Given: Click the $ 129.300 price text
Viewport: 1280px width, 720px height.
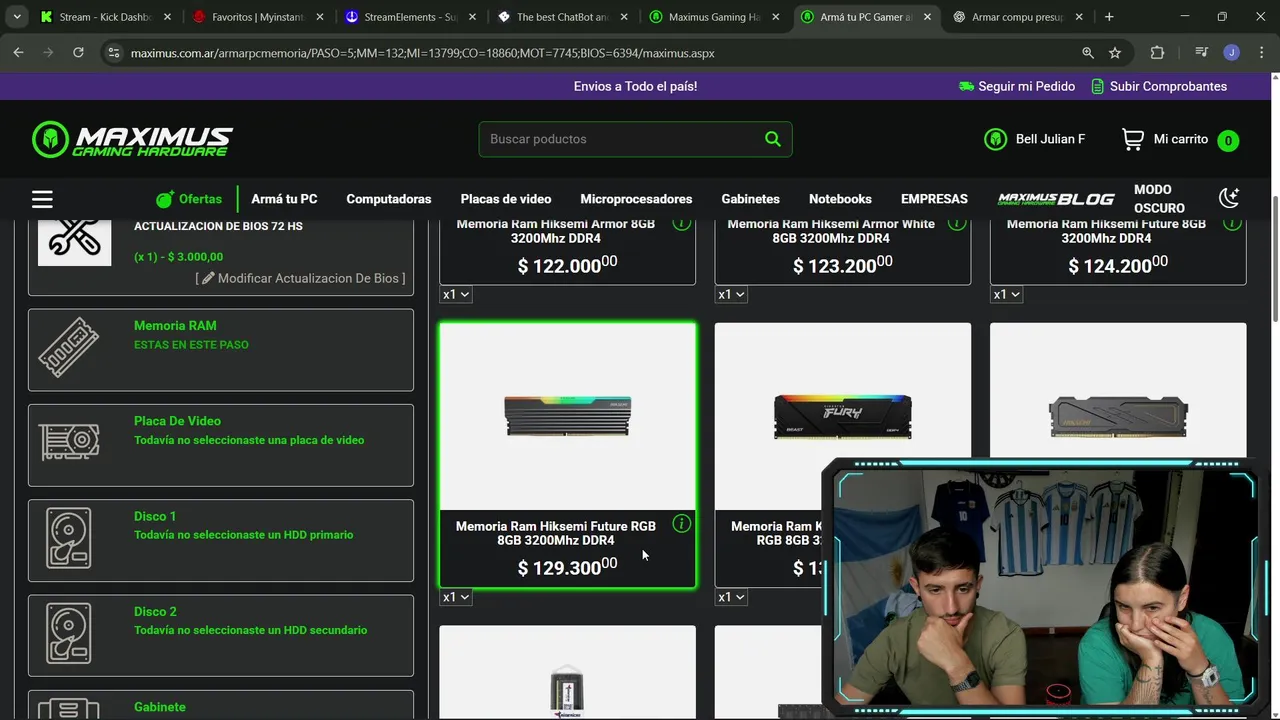Looking at the screenshot, I should 567,567.
